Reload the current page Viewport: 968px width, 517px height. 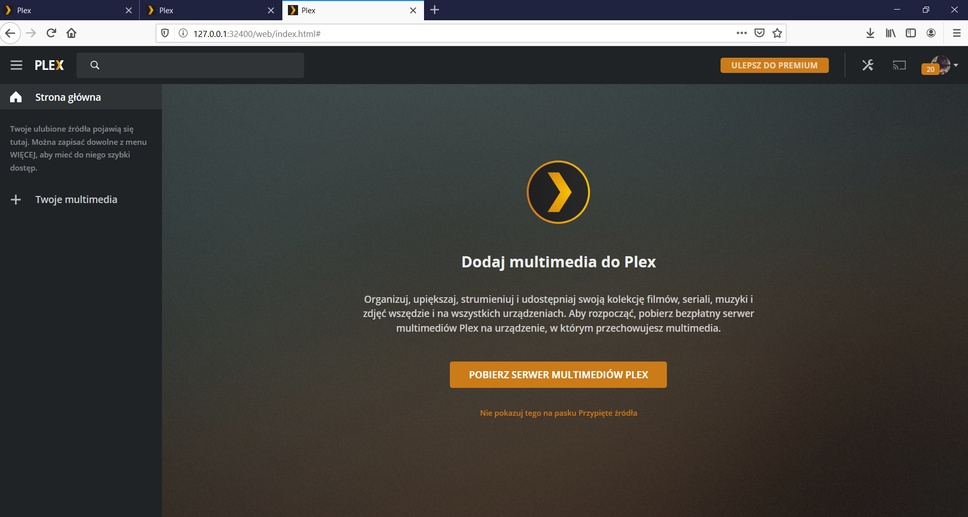tap(51, 33)
